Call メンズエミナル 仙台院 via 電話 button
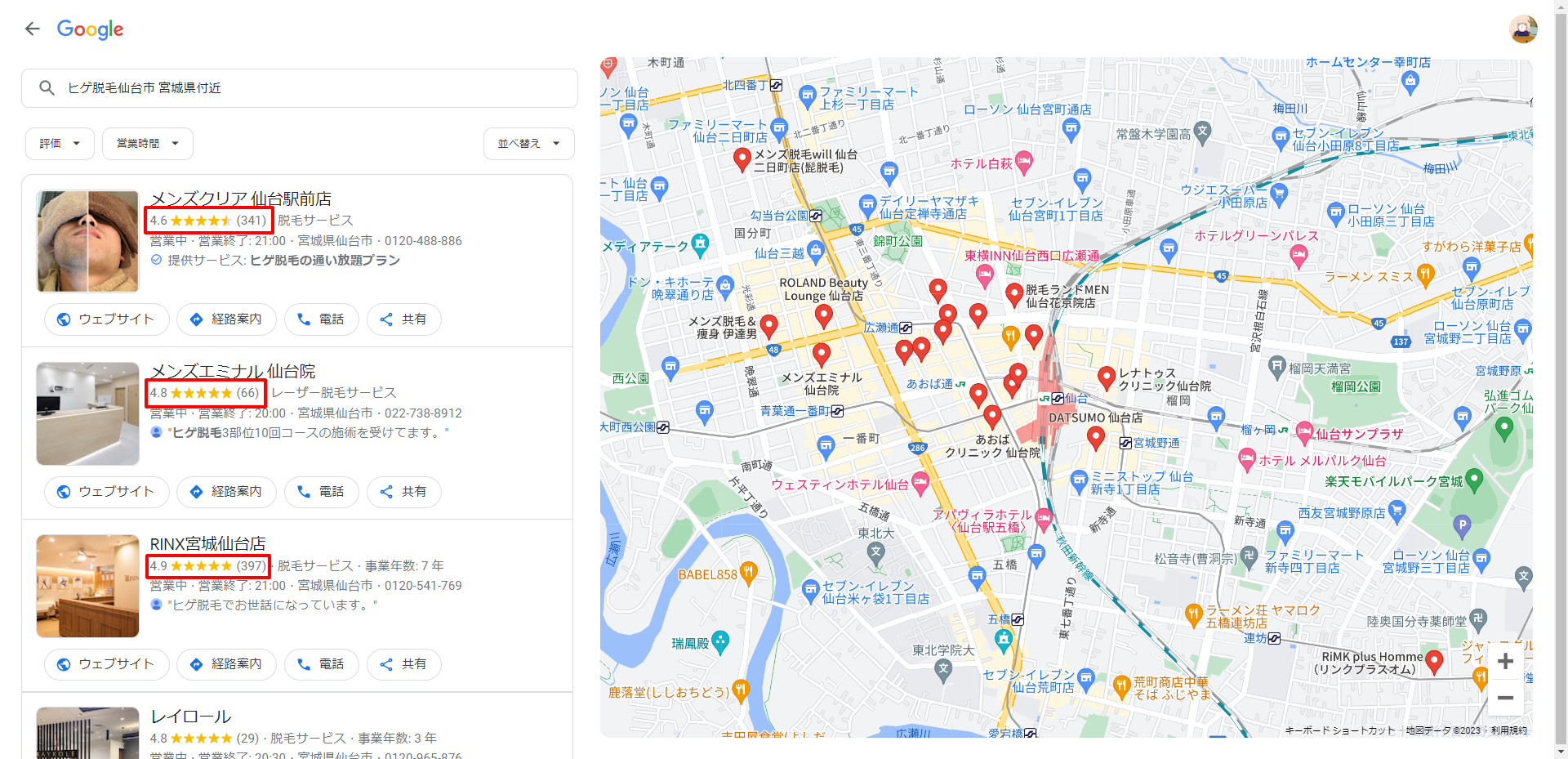 click(x=321, y=492)
